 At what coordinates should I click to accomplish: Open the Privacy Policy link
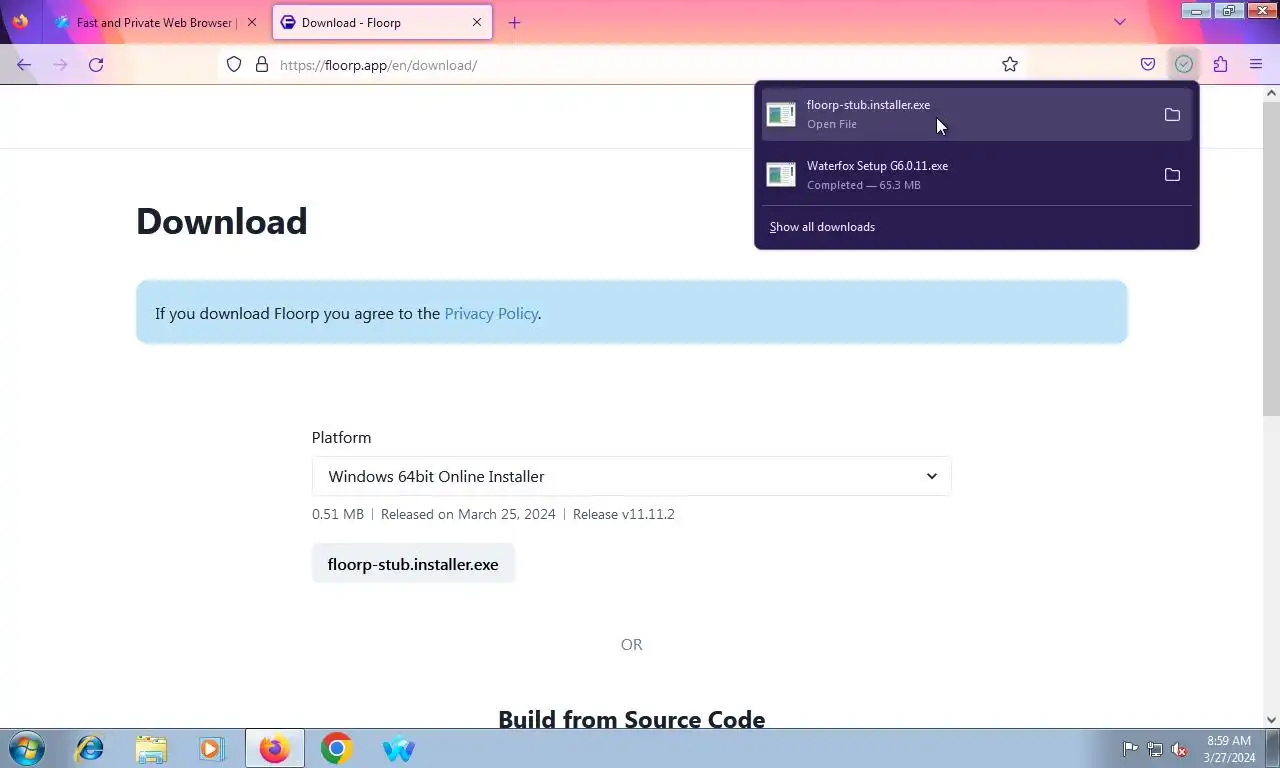491,313
